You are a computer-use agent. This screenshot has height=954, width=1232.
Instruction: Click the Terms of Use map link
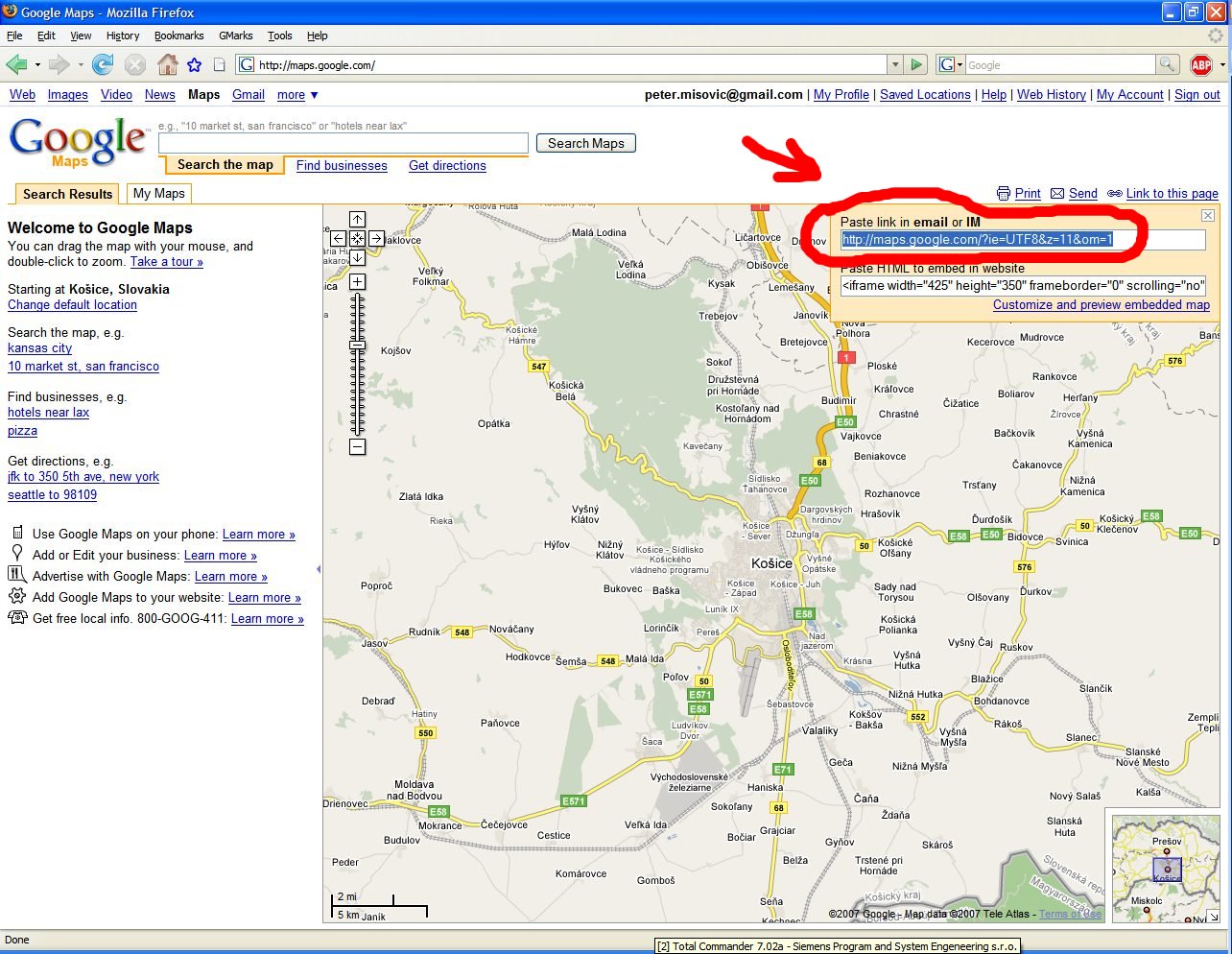[1070, 914]
